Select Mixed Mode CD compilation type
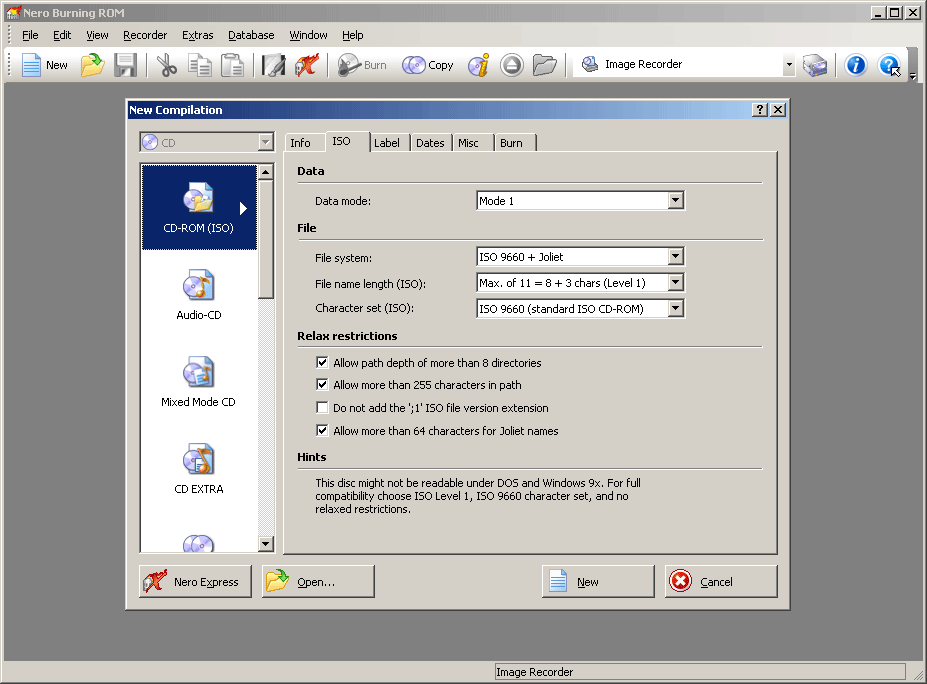 (x=199, y=381)
